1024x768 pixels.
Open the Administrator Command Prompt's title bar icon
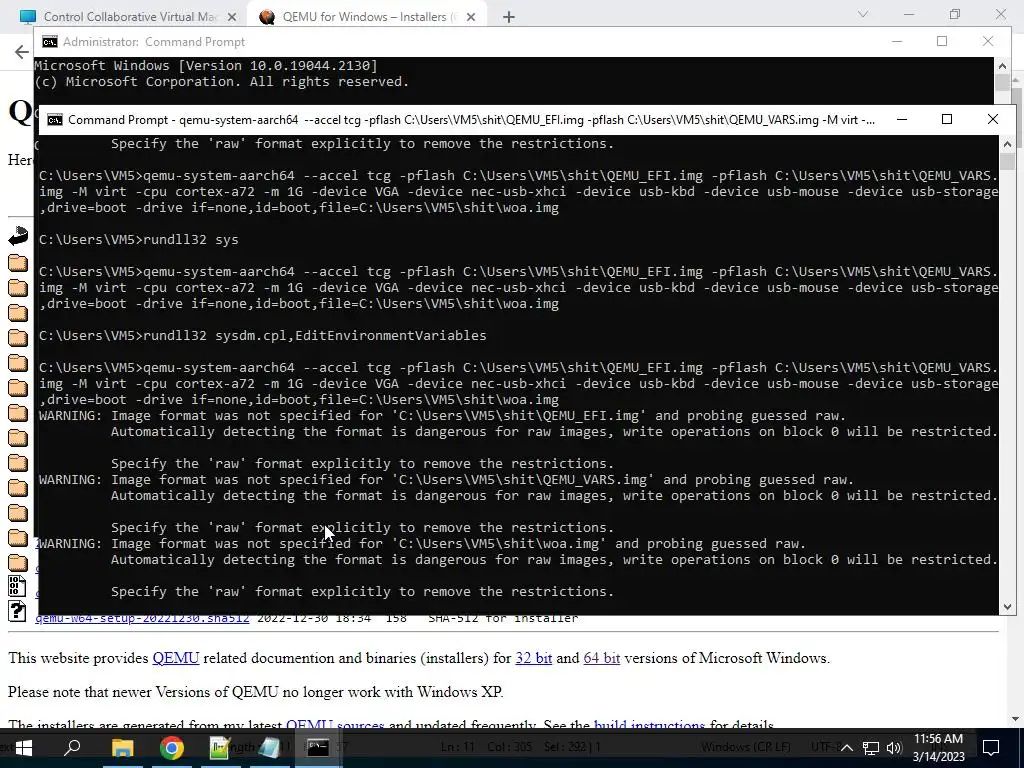(50, 42)
